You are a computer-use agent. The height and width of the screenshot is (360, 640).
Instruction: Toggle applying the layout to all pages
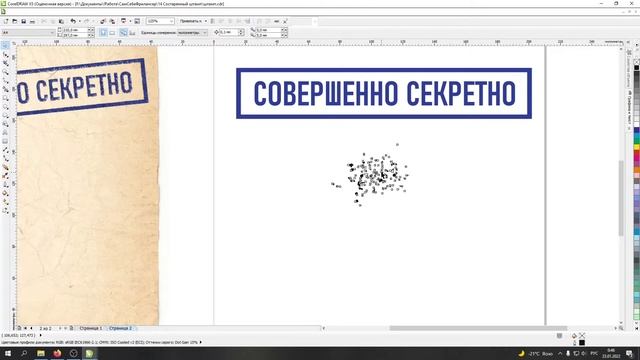click(x=123, y=32)
